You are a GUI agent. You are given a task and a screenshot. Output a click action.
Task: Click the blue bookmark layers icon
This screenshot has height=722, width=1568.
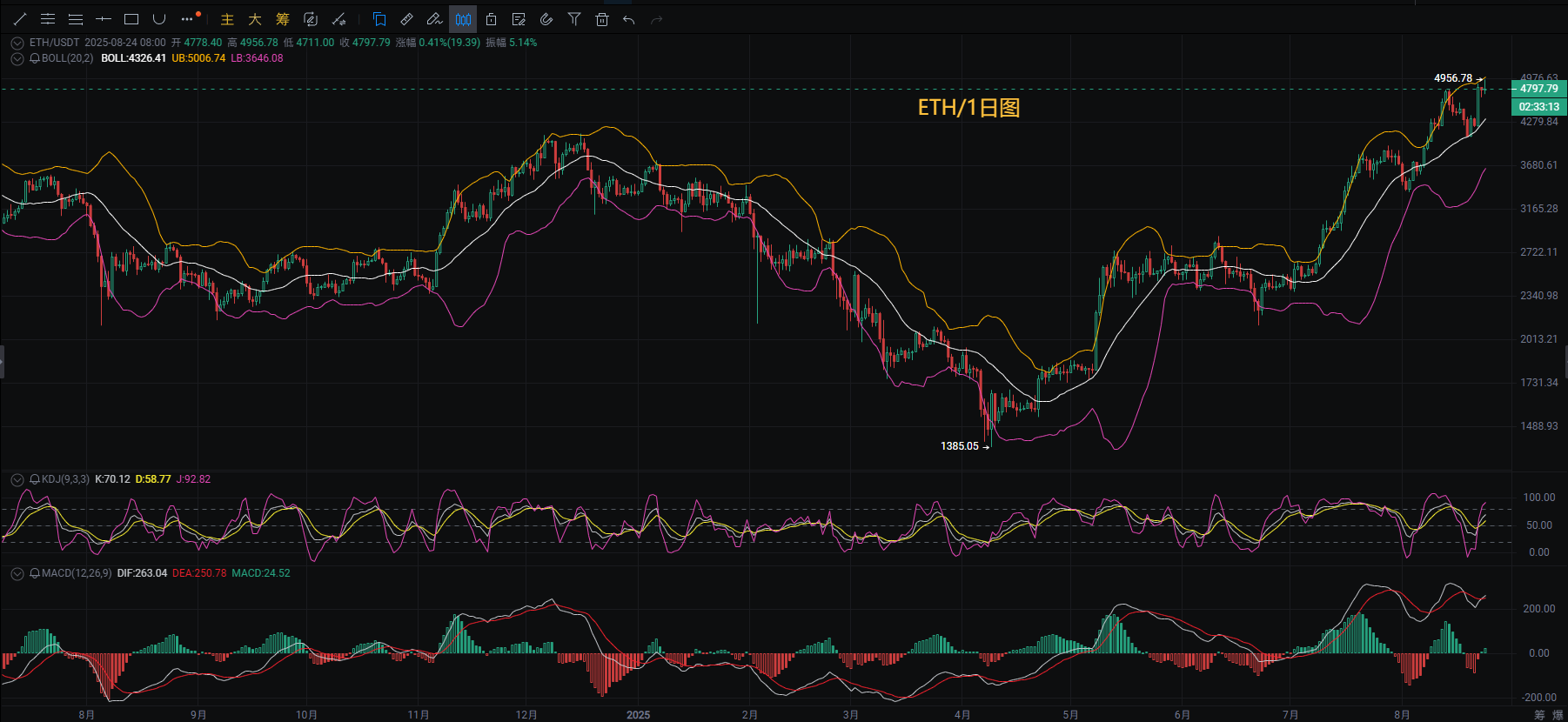tap(379, 19)
